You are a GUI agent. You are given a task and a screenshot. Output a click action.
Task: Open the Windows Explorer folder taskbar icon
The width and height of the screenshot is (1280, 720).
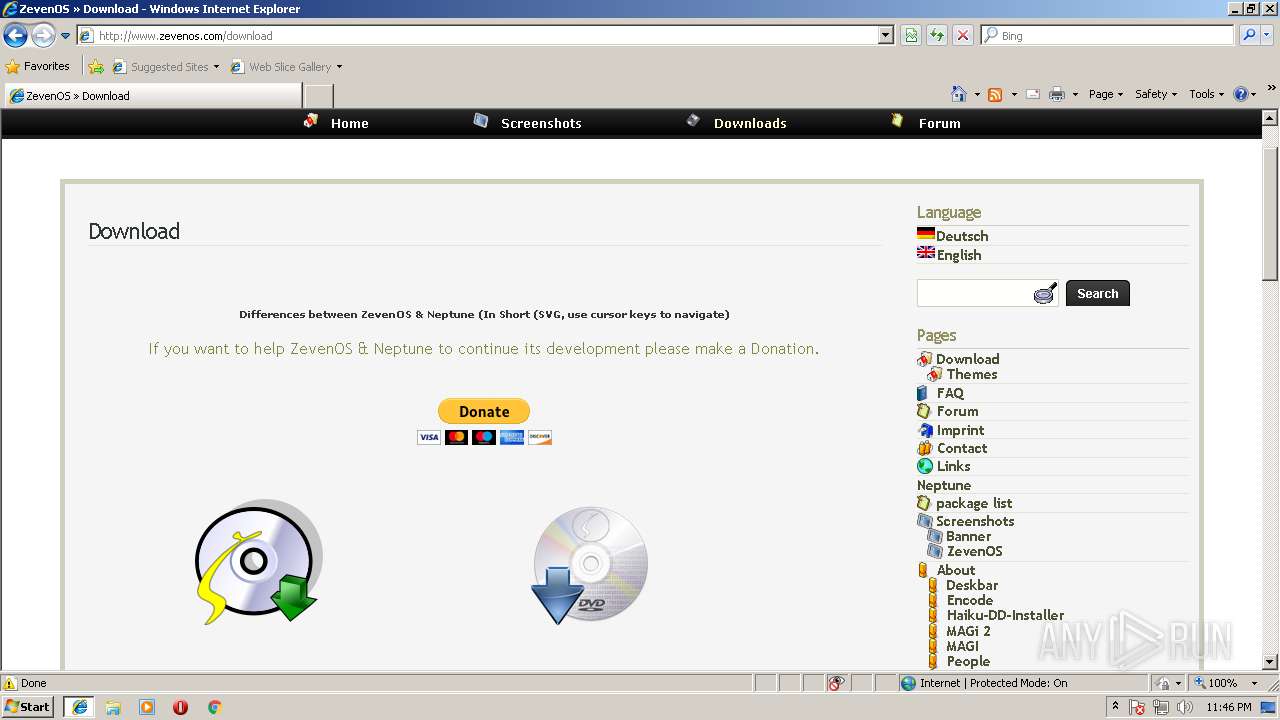point(113,707)
